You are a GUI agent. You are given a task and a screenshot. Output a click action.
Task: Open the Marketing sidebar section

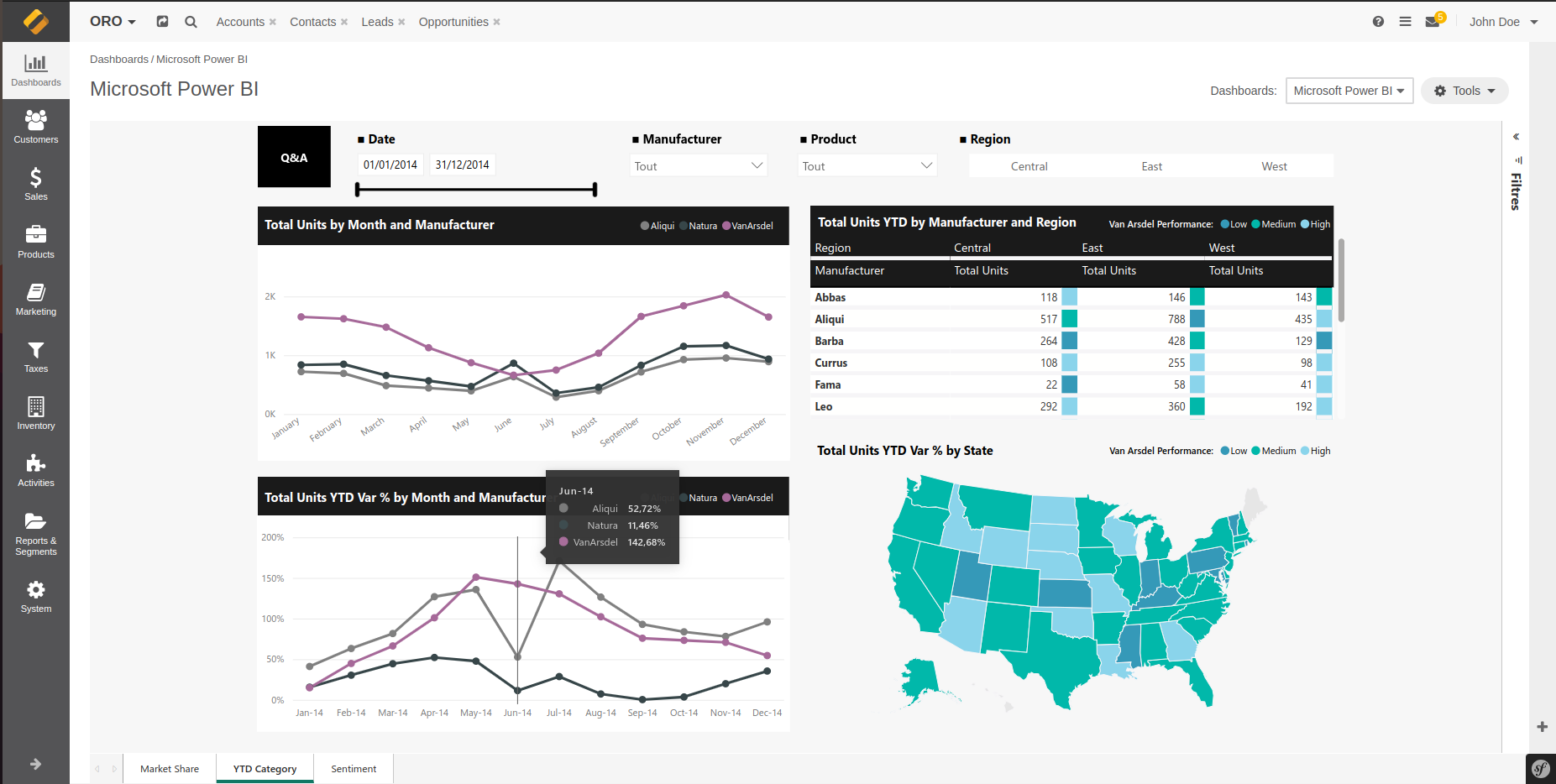pos(35,300)
